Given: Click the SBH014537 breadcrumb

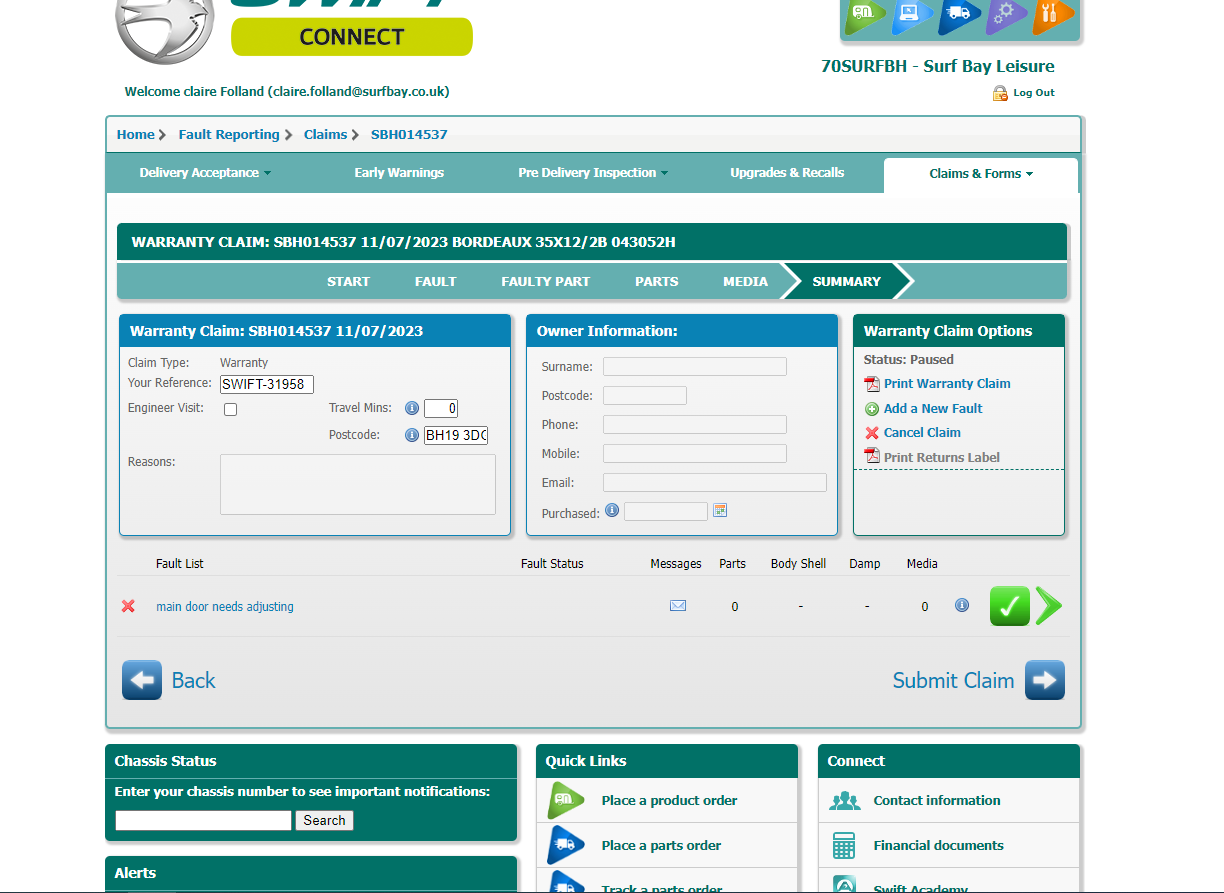Looking at the screenshot, I should (409, 134).
